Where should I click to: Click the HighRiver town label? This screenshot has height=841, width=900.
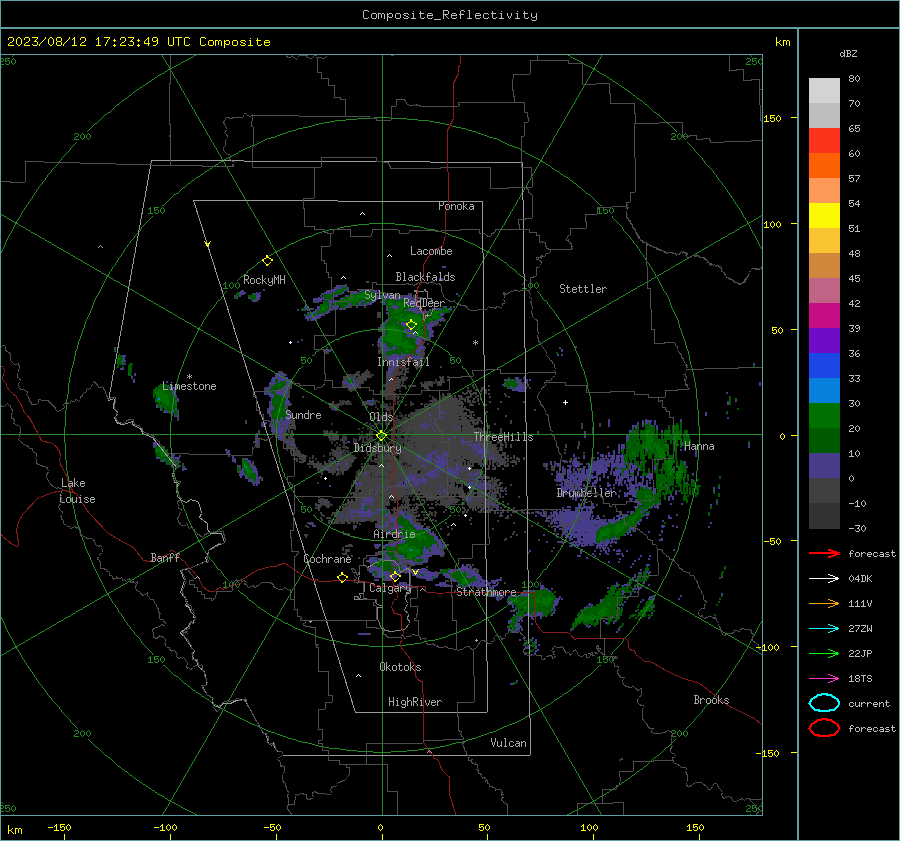[x=415, y=702]
